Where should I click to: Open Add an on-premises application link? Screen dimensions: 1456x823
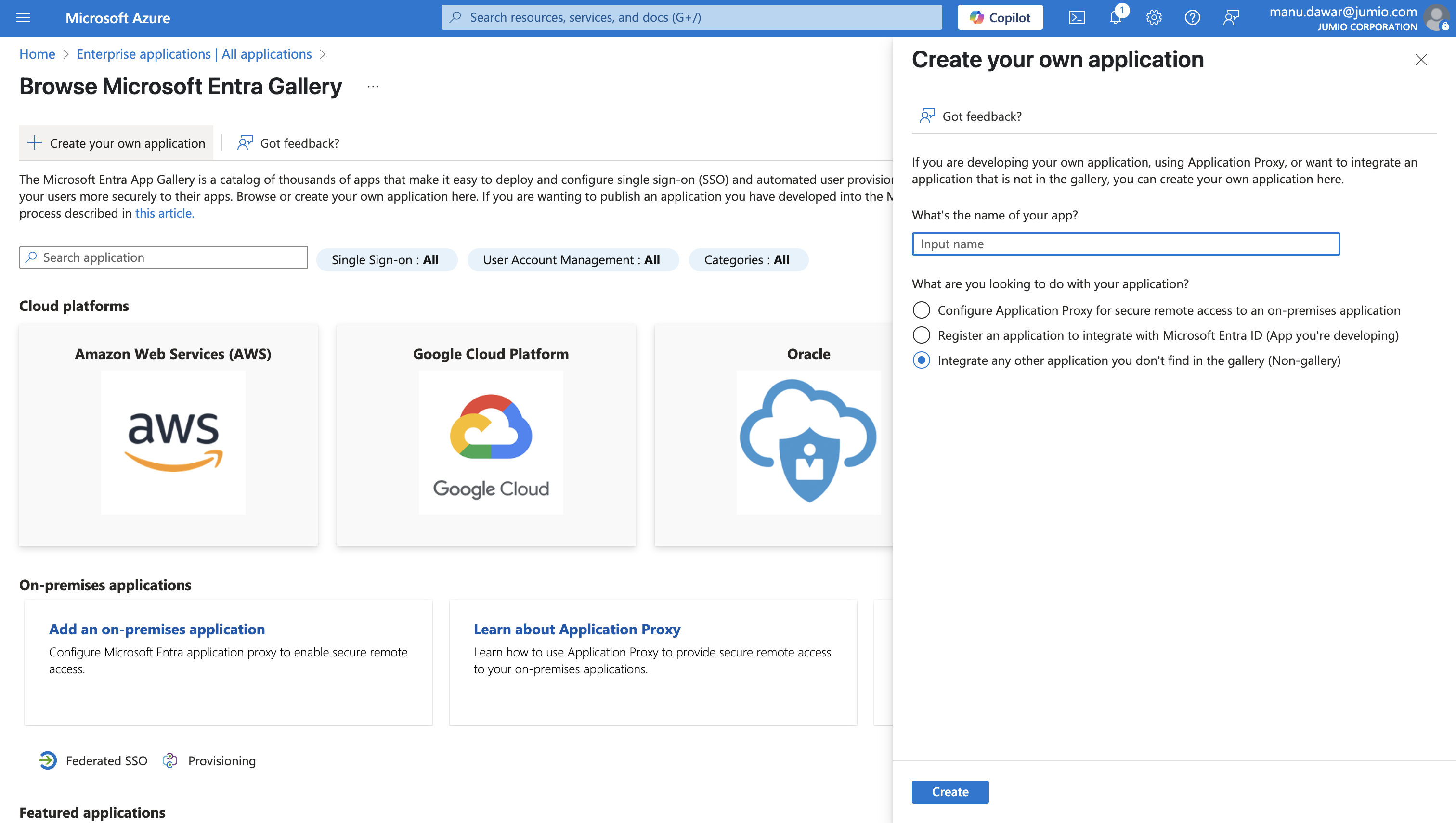tap(157, 629)
